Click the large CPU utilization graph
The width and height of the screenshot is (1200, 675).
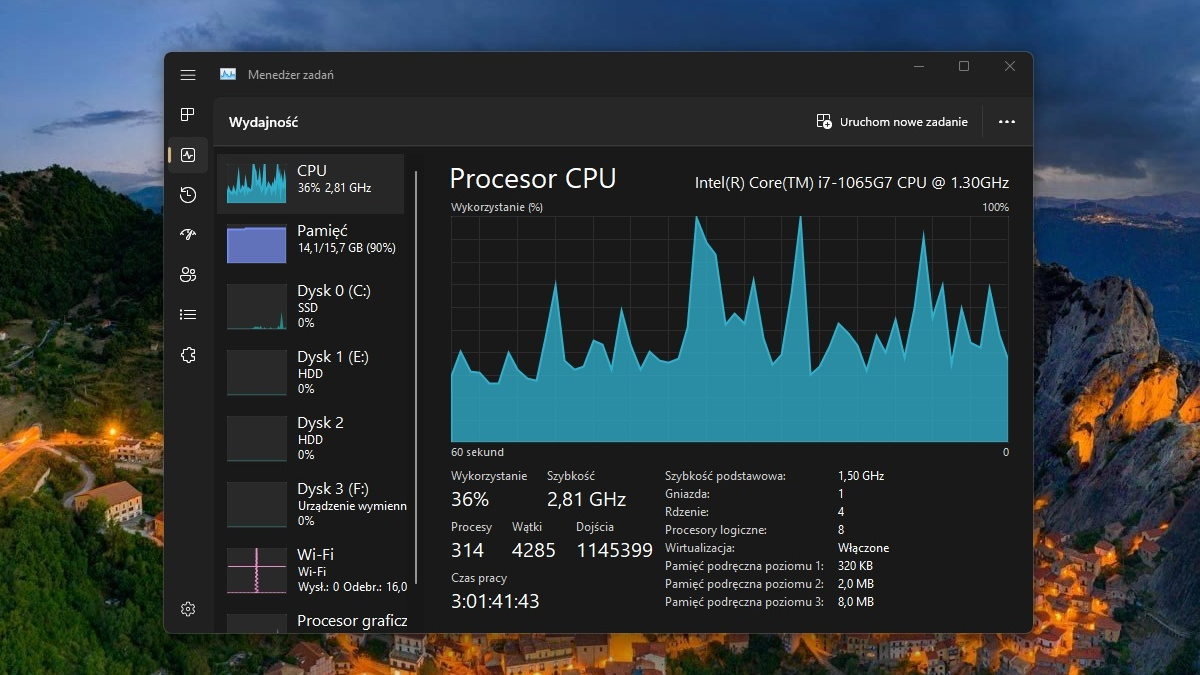click(729, 329)
